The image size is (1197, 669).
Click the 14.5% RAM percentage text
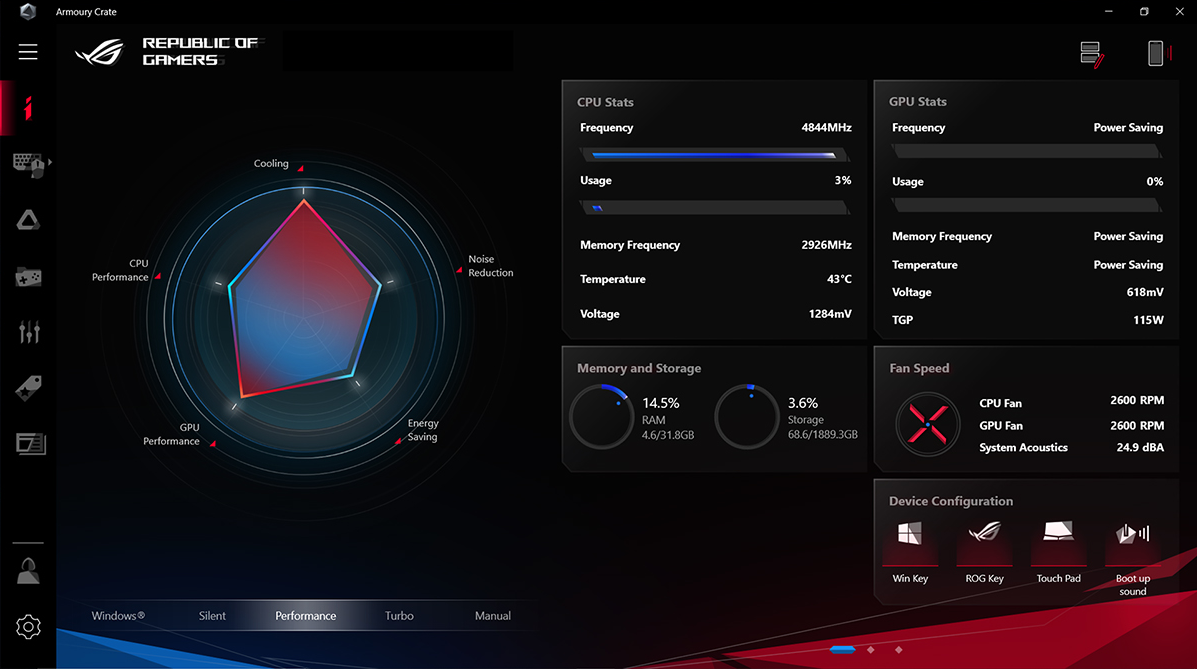[660, 403]
